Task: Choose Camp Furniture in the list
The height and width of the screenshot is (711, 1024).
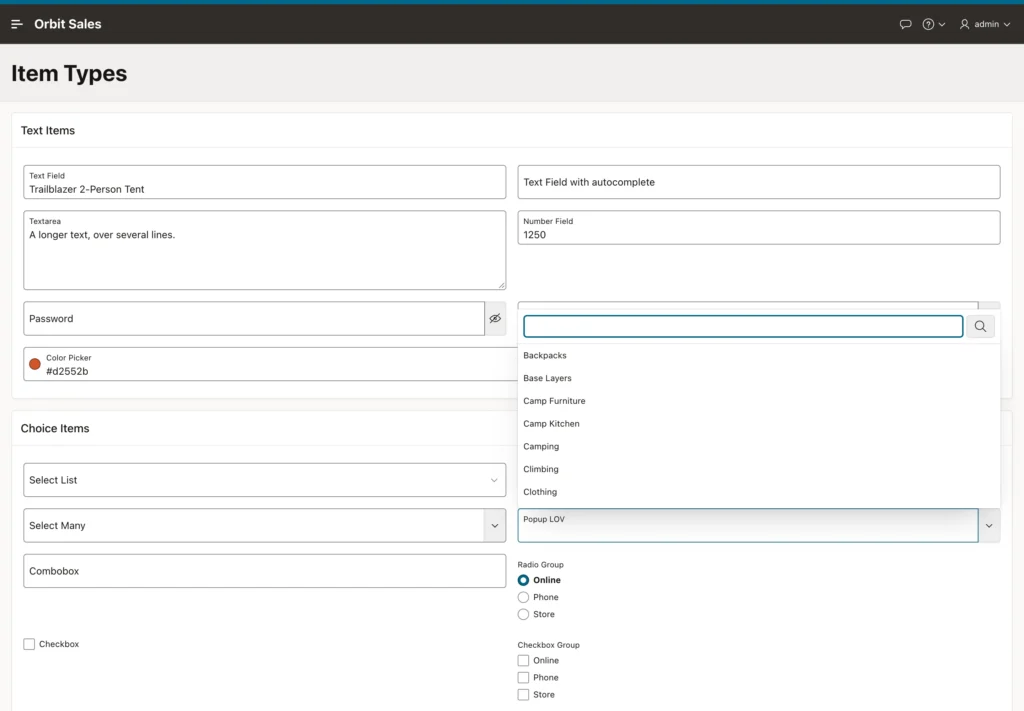Action: click(759, 401)
